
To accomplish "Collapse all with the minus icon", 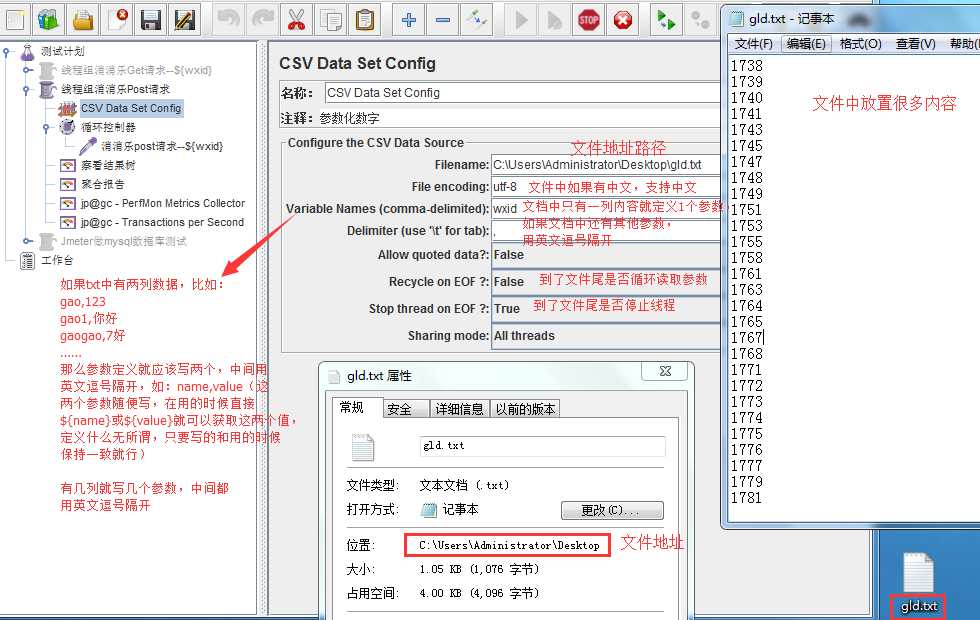I will point(443,19).
